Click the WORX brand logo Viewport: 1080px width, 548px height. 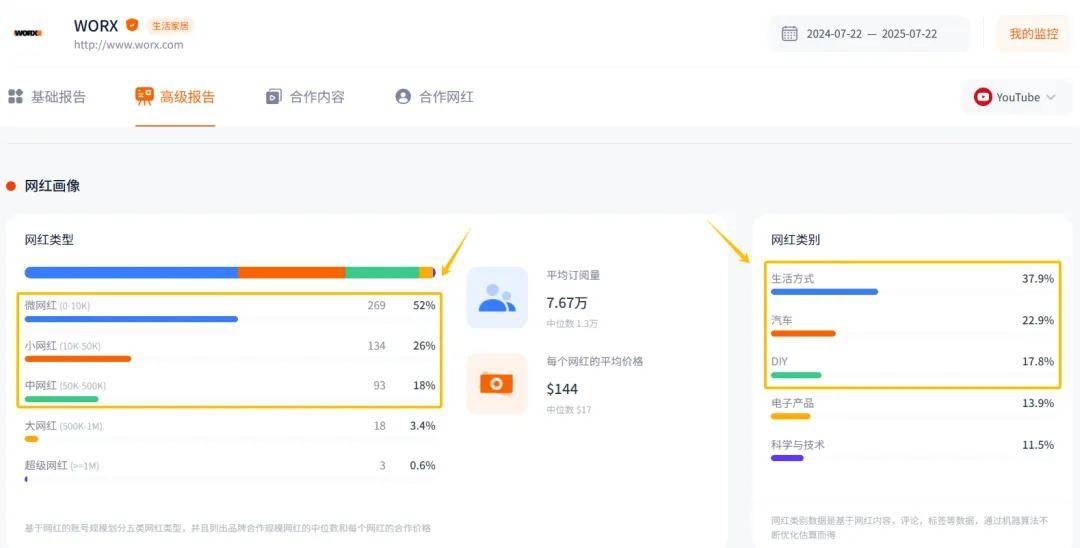tap(28, 32)
